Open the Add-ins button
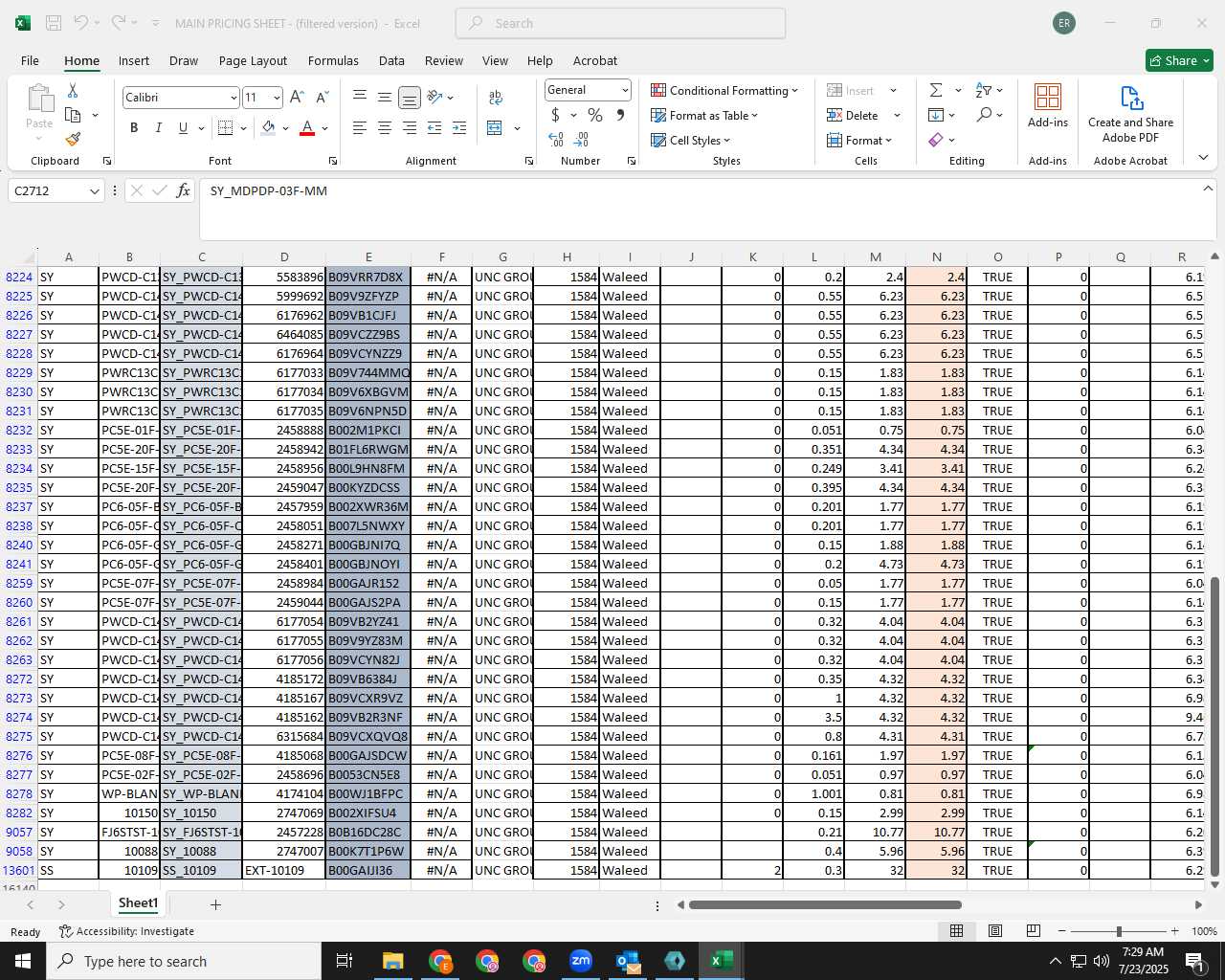The image size is (1225, 980). (1048, 105)
